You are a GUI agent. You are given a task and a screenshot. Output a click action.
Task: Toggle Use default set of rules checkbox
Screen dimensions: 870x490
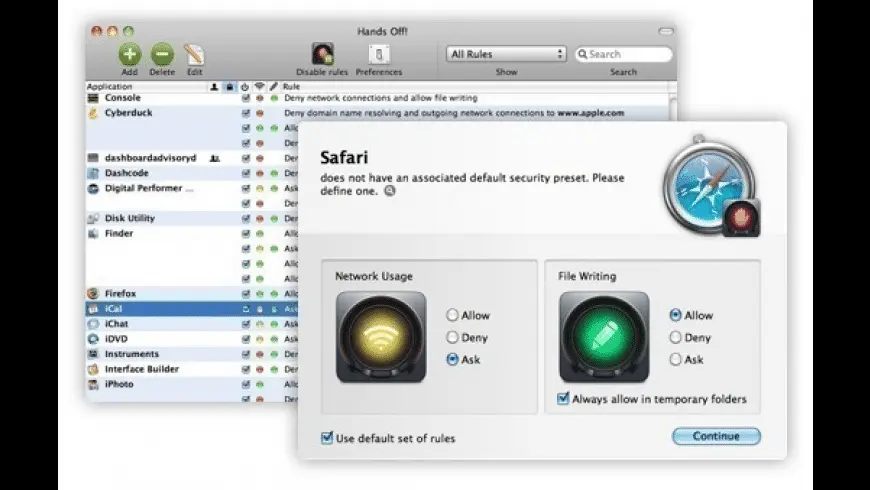327,438
